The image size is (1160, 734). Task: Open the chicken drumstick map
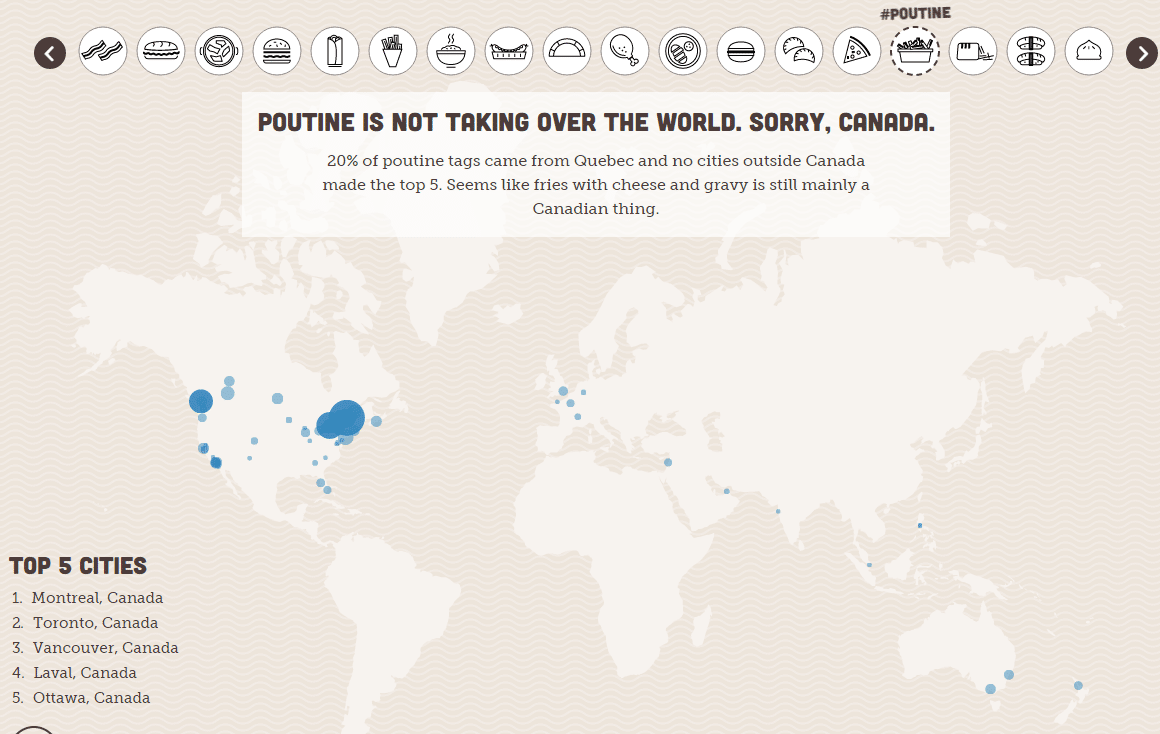[625, 51]
